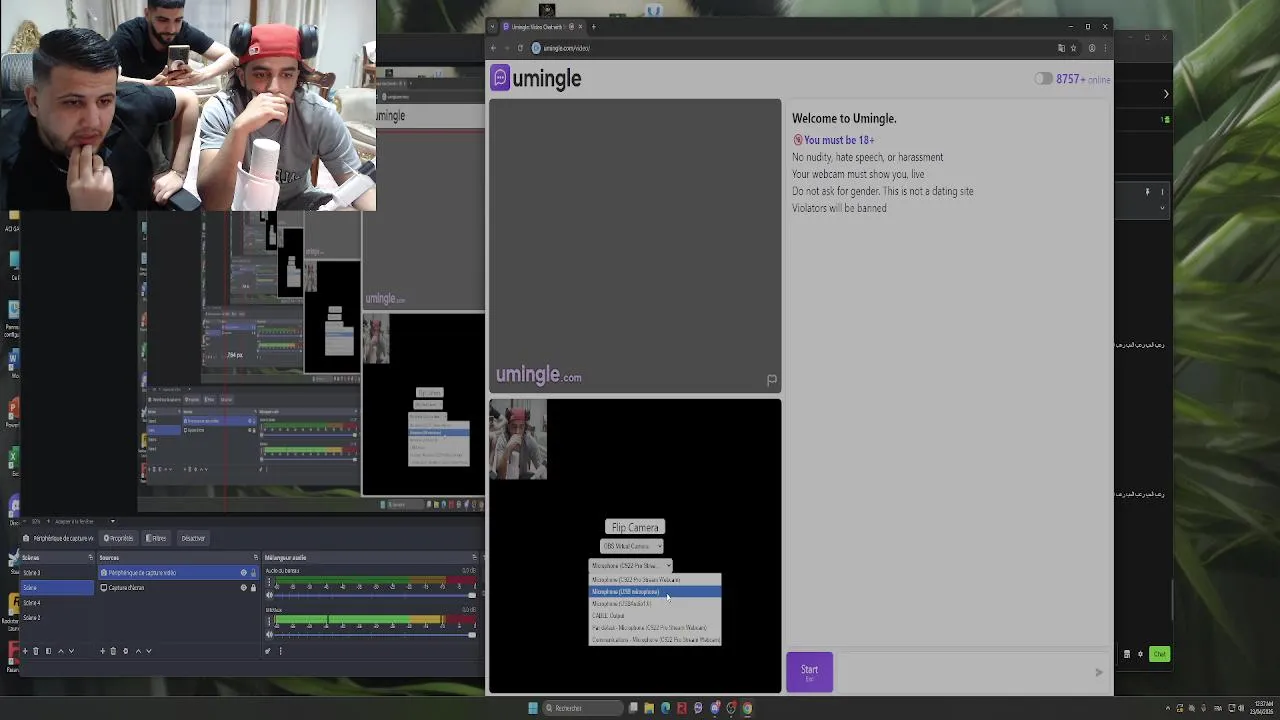
Task: Click the Umingle logo
Action: [x=536, y=78]
